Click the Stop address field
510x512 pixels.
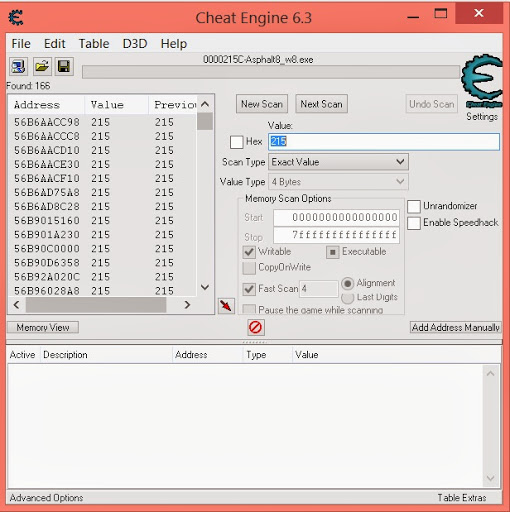point(336,235)
